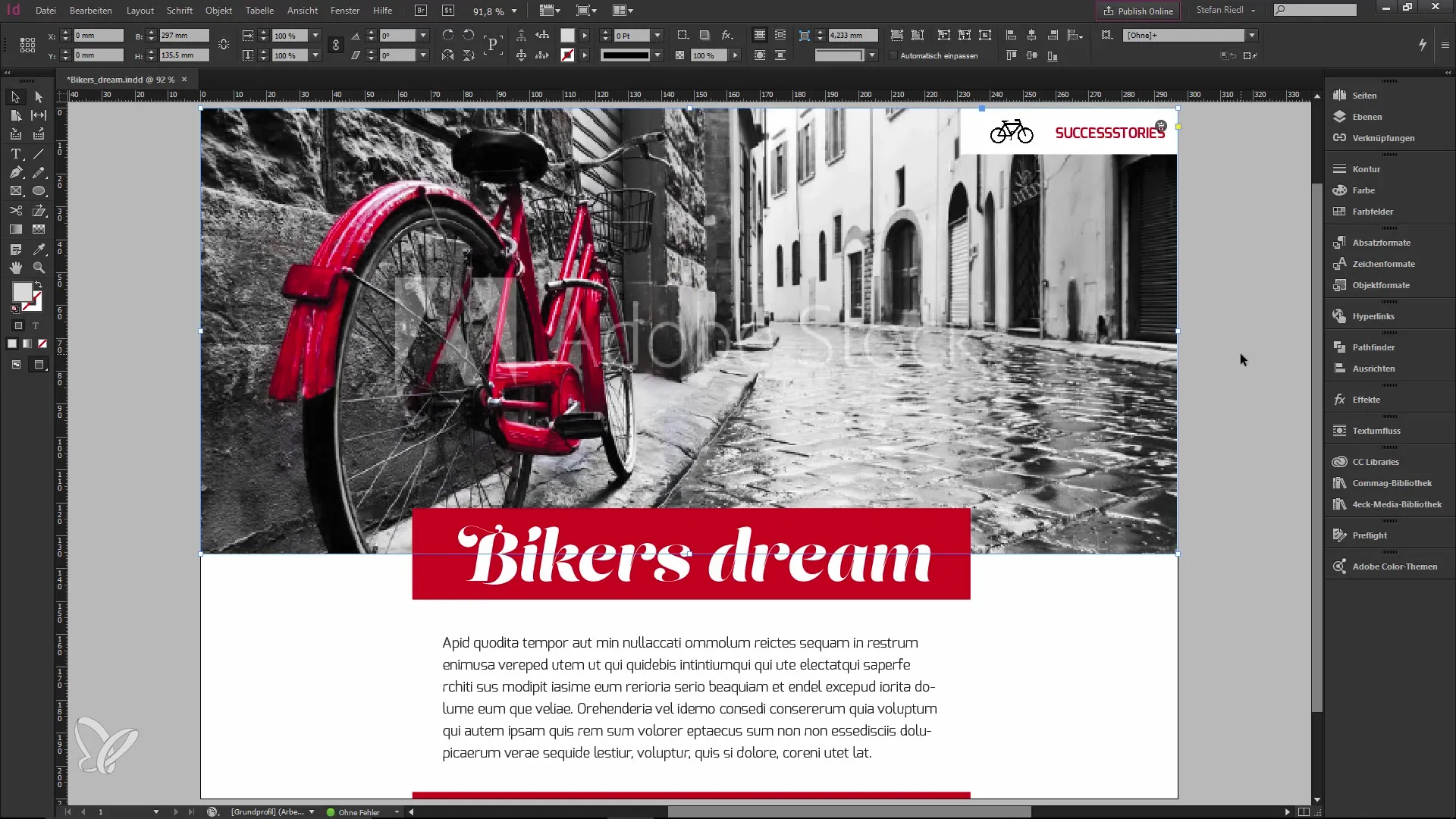1456x819 pixels.
Task: Open the Datei menu
Action: [x=45, y=11]
